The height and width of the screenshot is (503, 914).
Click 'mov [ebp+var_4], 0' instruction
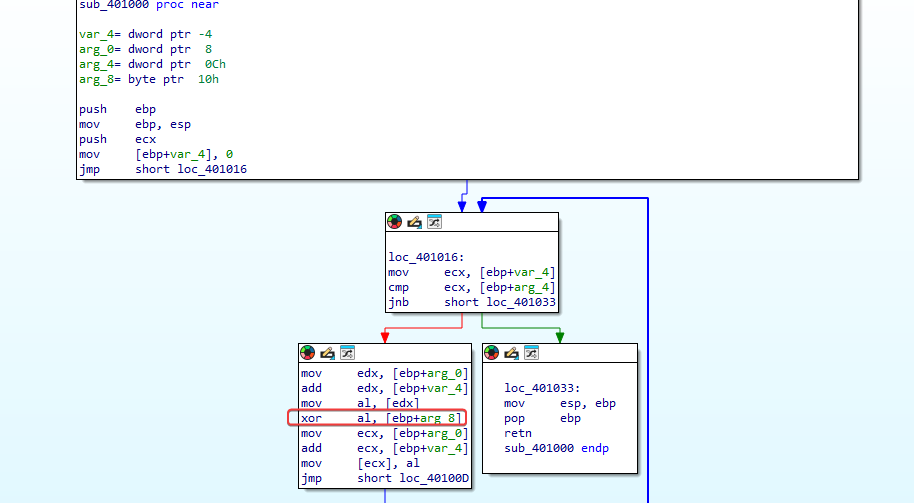(156, 154)
